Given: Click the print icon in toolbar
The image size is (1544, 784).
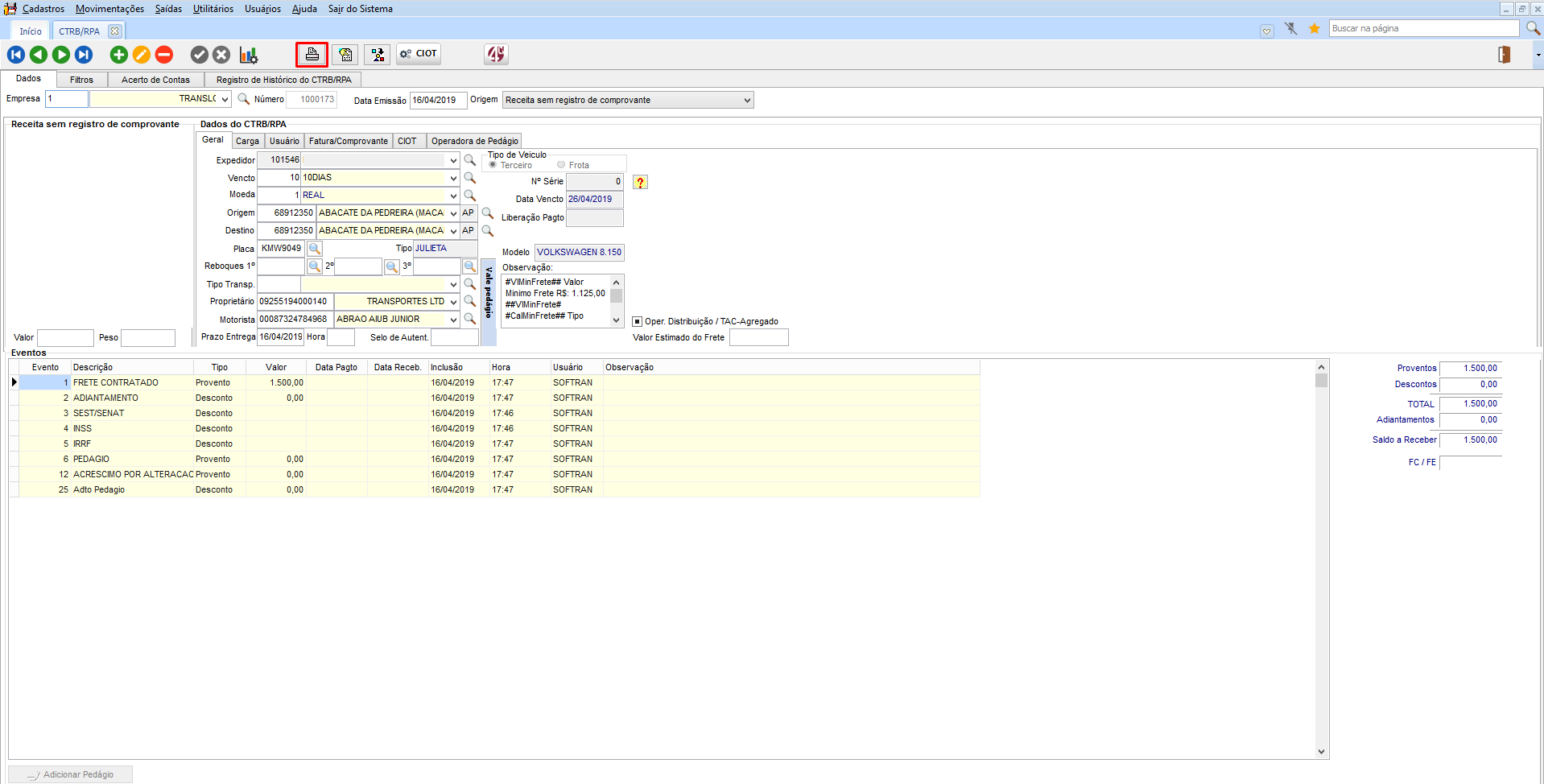Looking at the screenshot, I should 312,55.
